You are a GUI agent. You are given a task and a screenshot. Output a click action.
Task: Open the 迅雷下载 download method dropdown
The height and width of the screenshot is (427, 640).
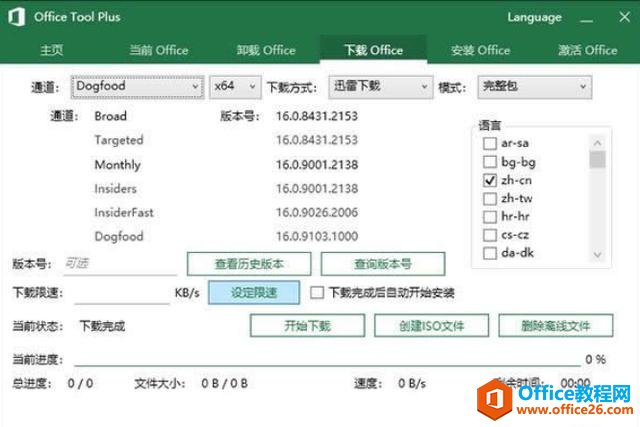click(380, 87)
